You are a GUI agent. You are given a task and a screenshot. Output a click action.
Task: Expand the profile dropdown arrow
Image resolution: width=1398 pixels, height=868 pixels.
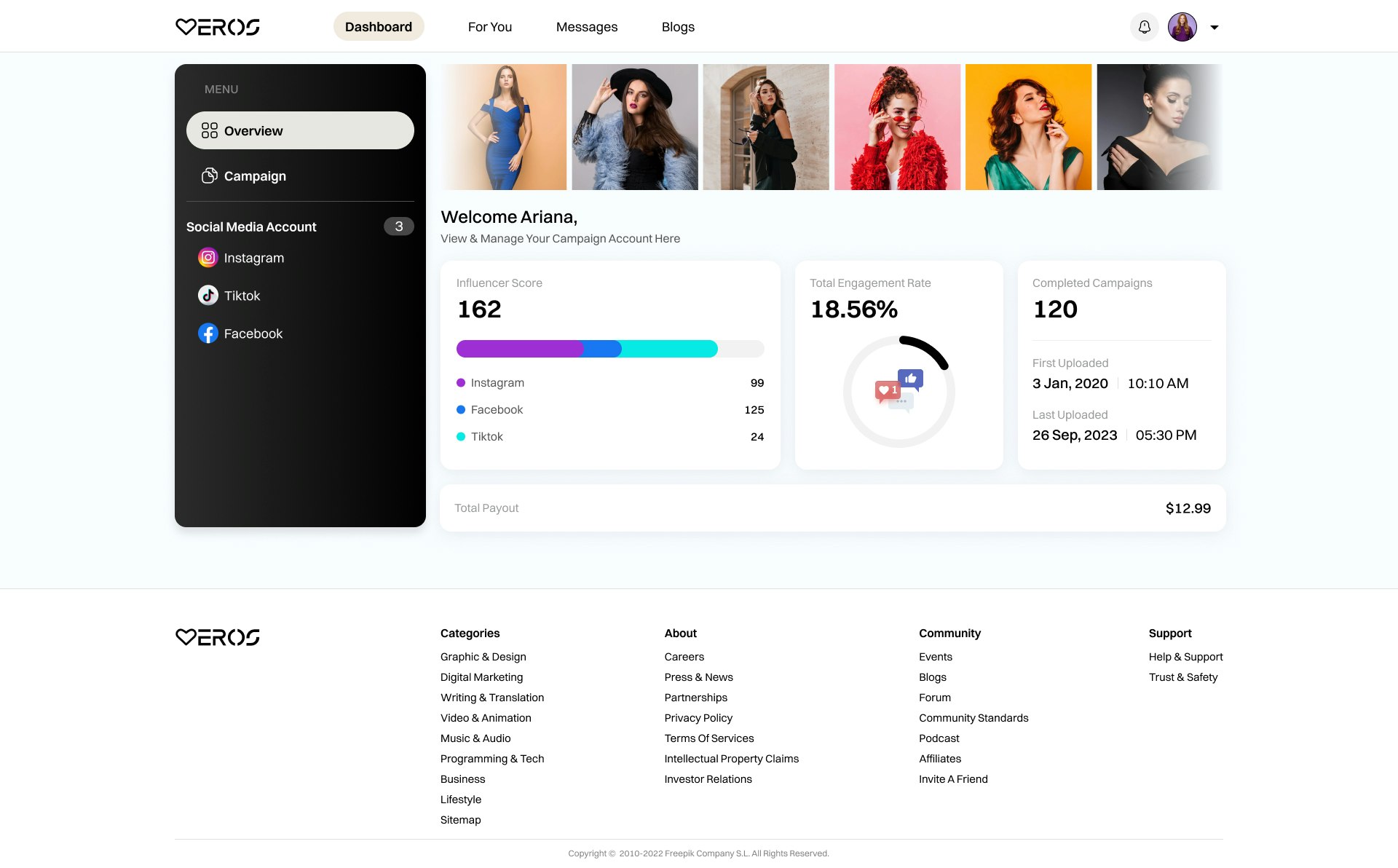(1215, 28)
